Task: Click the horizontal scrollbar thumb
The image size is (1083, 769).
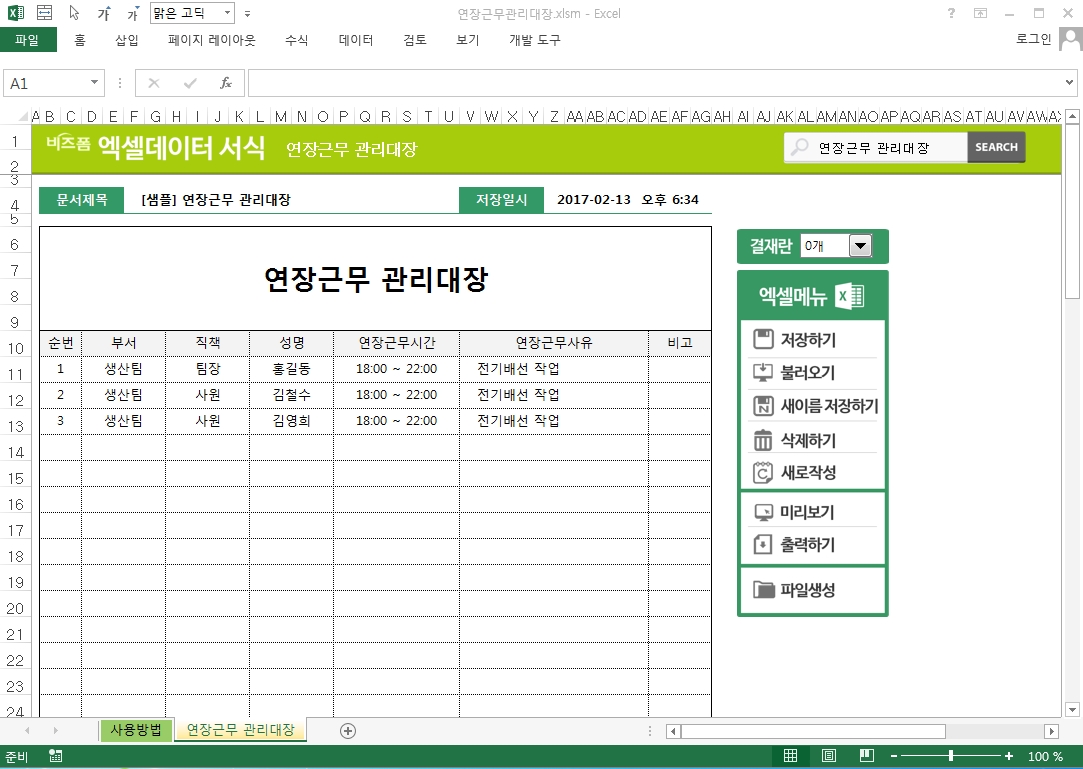Action: click(x=813, y=731)
